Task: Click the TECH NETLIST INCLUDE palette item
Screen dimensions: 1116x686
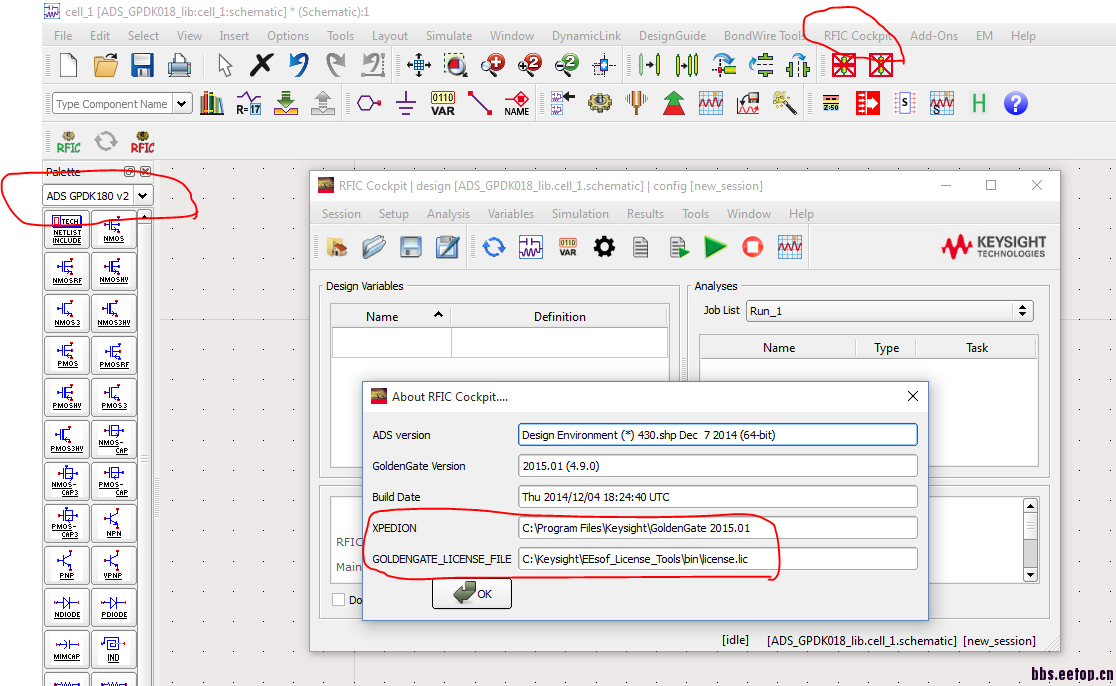Action: [67, 230]
